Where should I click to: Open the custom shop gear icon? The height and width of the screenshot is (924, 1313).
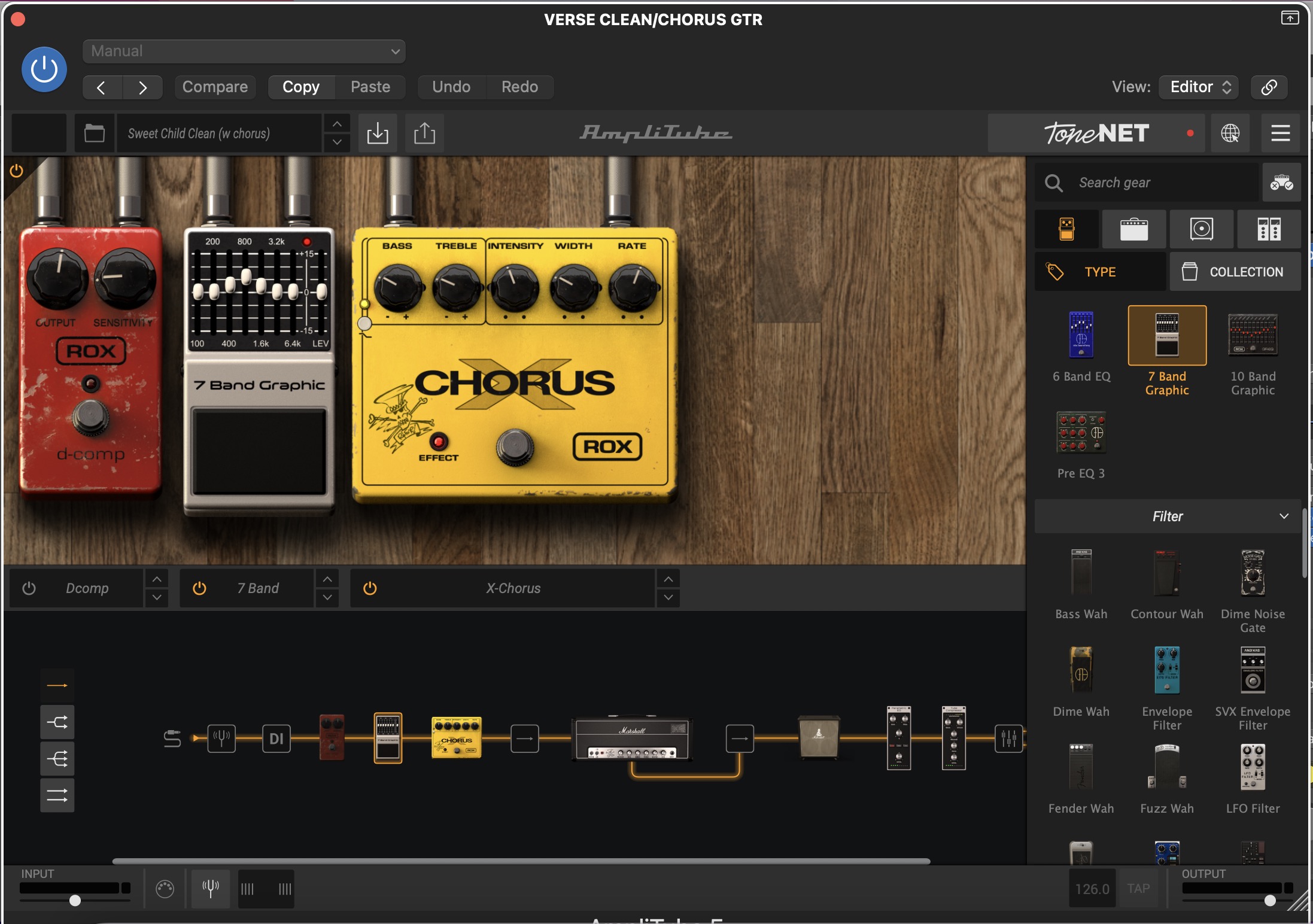pyautogui.click(x=1281, y=183)
